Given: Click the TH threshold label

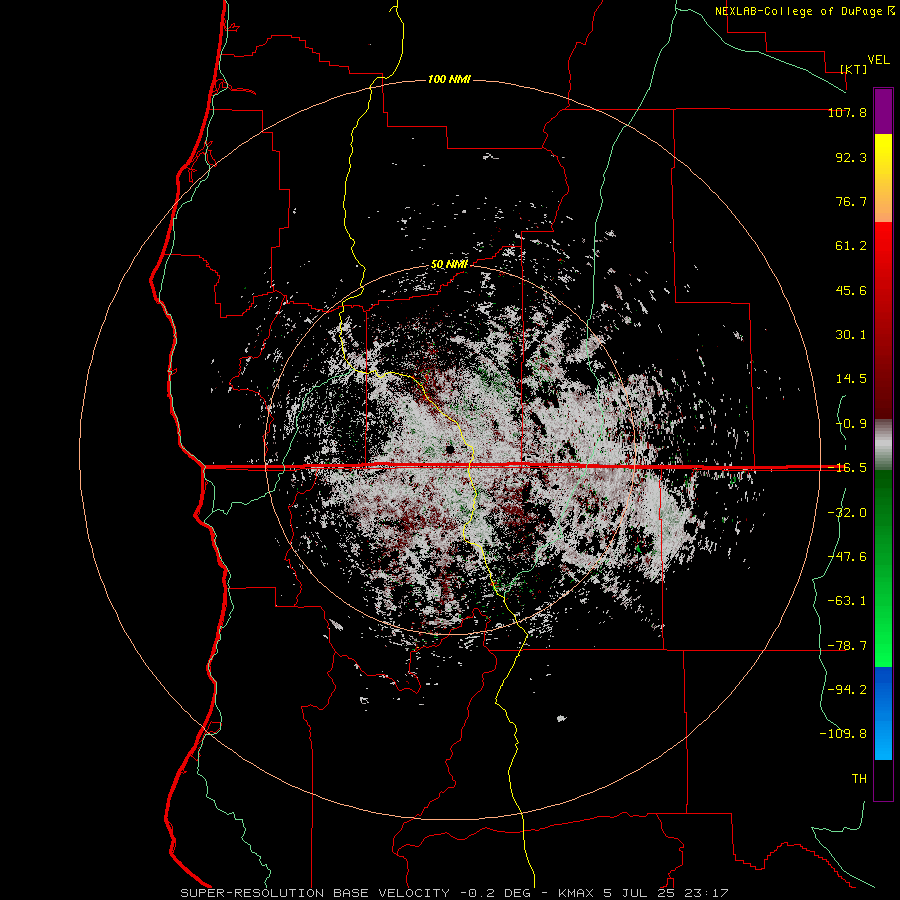Looking at the screenshot, I should [859, 779].
